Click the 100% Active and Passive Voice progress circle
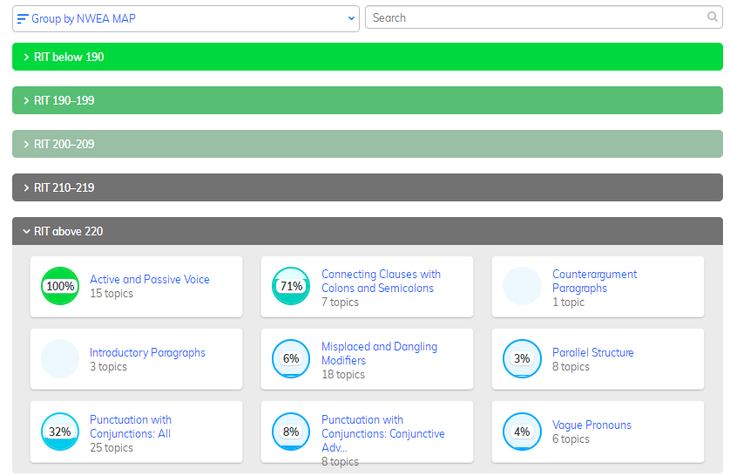The width and height of the screenshot is (730, 476). coord(60,286)
